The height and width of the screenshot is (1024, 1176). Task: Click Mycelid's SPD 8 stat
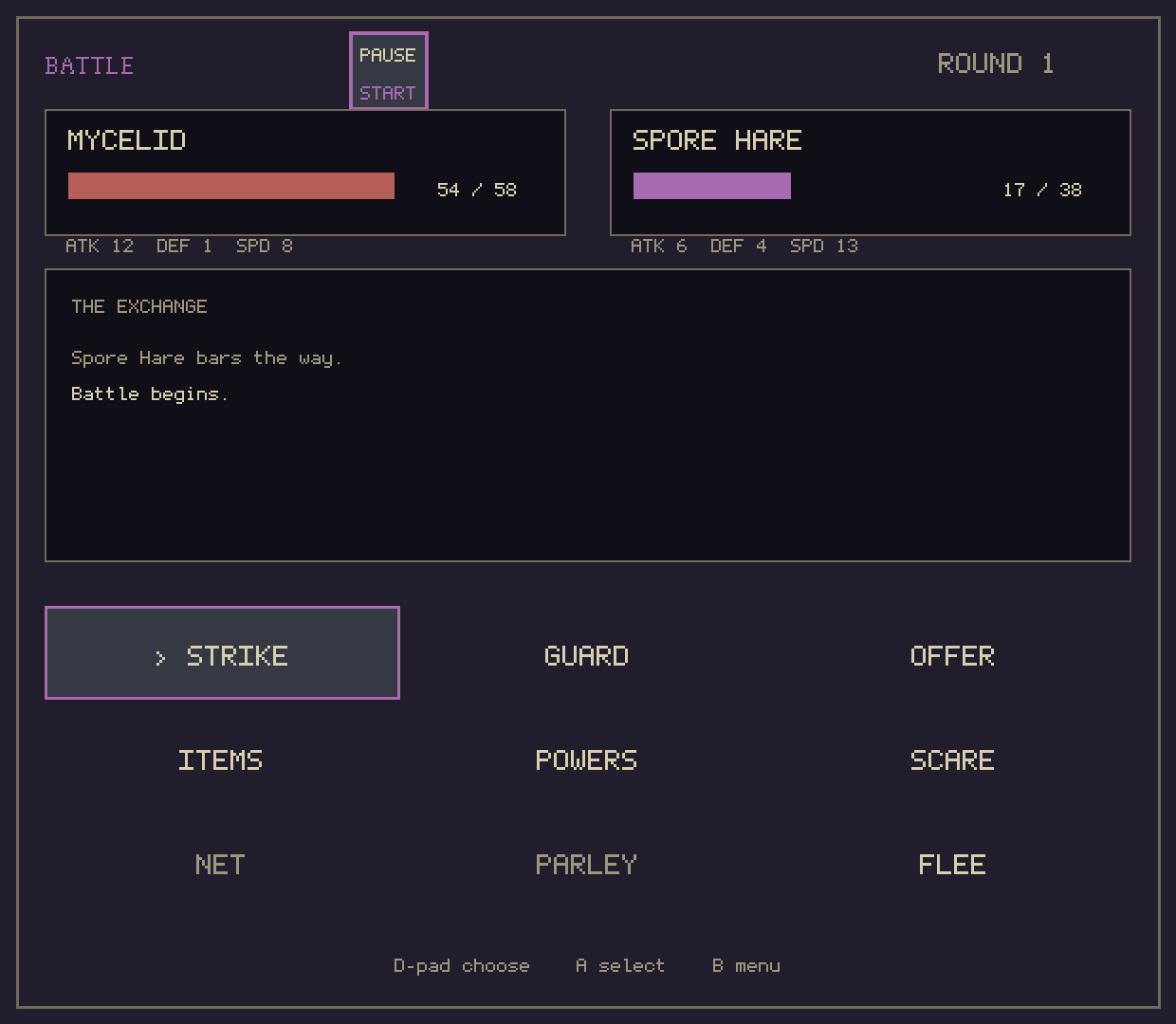click(265, 246)
